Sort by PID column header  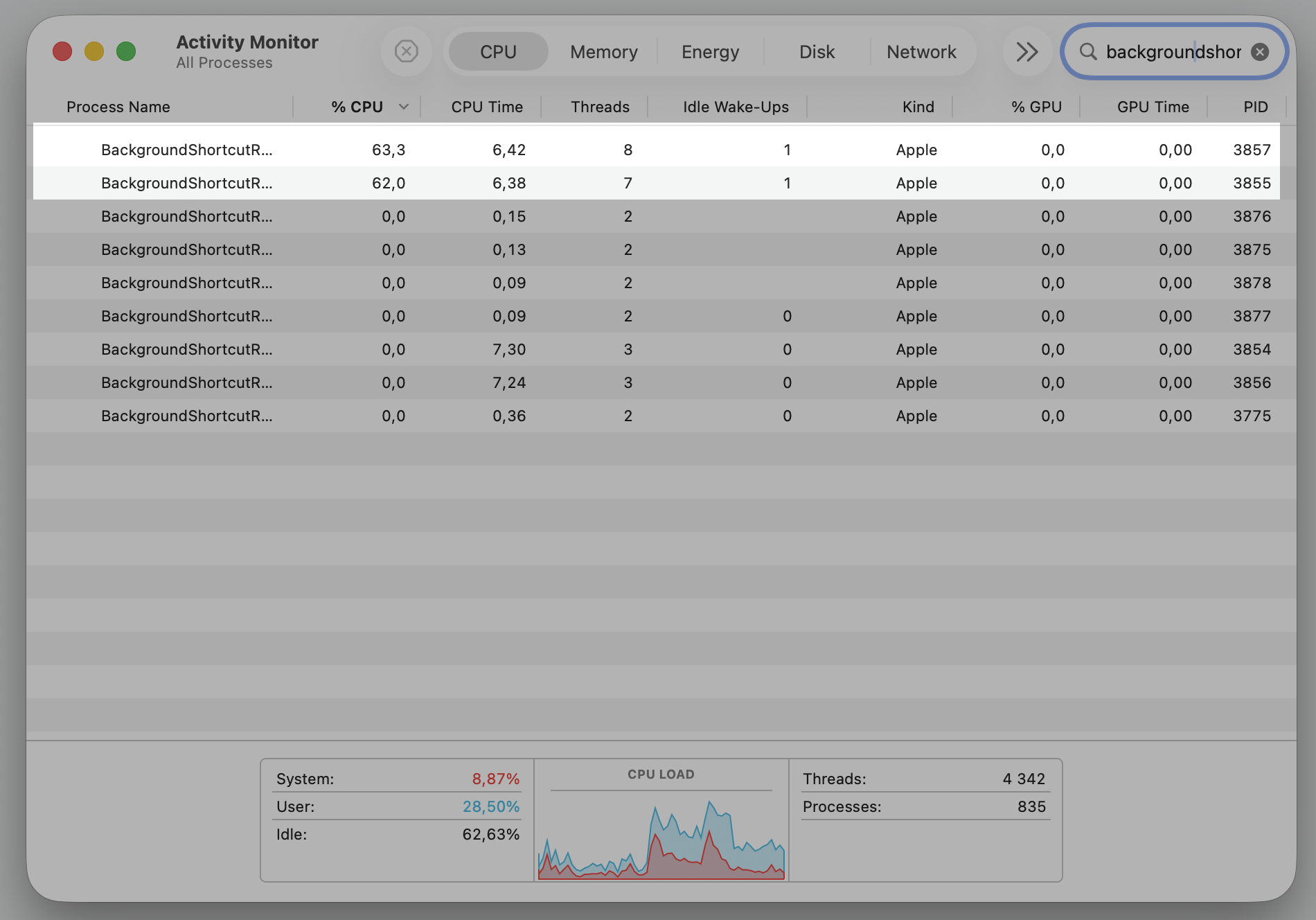1255,107
